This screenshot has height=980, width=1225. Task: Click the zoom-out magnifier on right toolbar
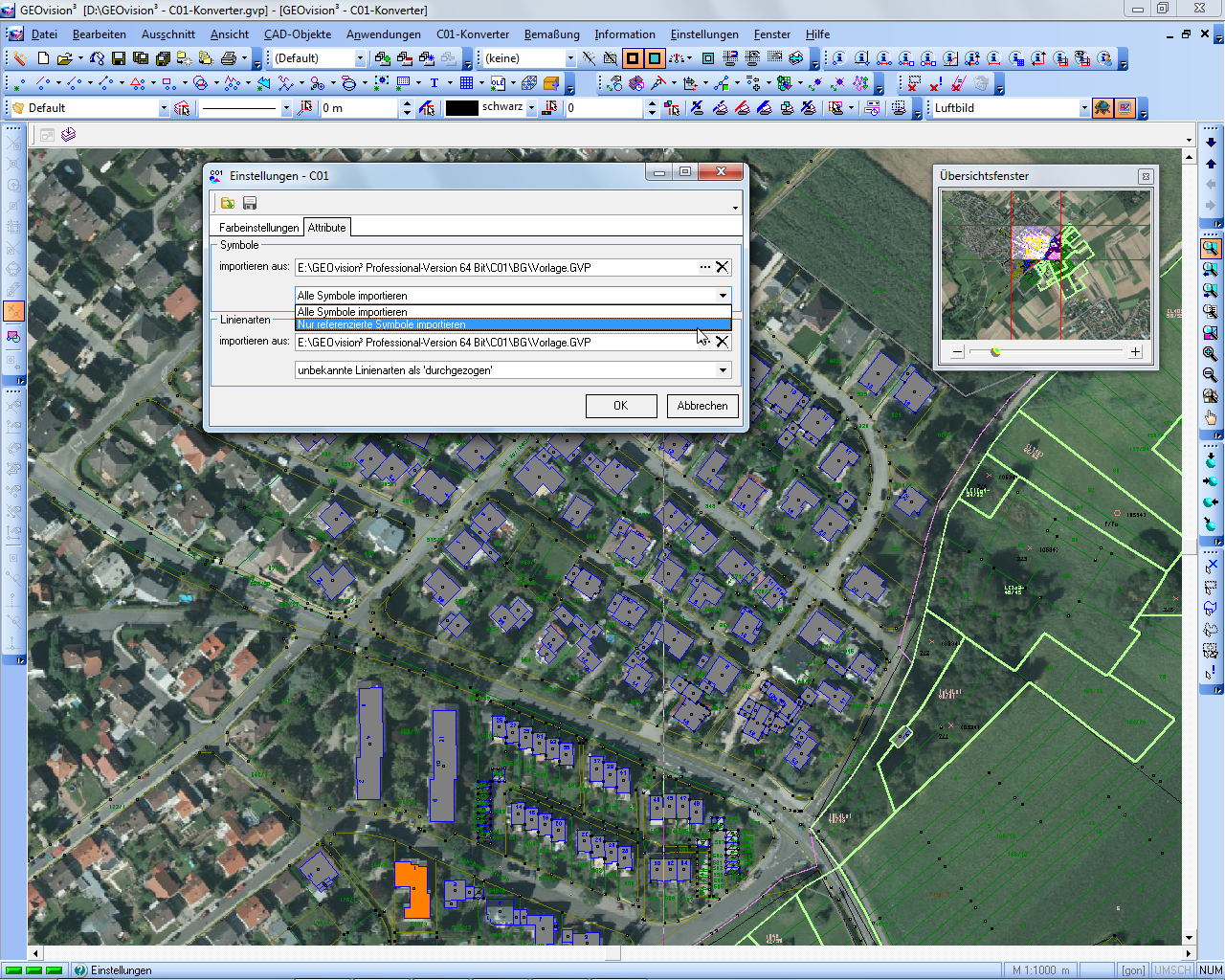tap(1211, 375)
